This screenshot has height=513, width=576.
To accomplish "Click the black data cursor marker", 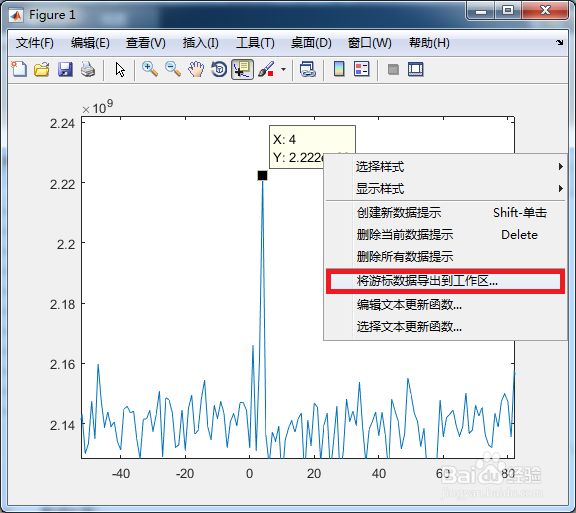I will click(262, 176).
